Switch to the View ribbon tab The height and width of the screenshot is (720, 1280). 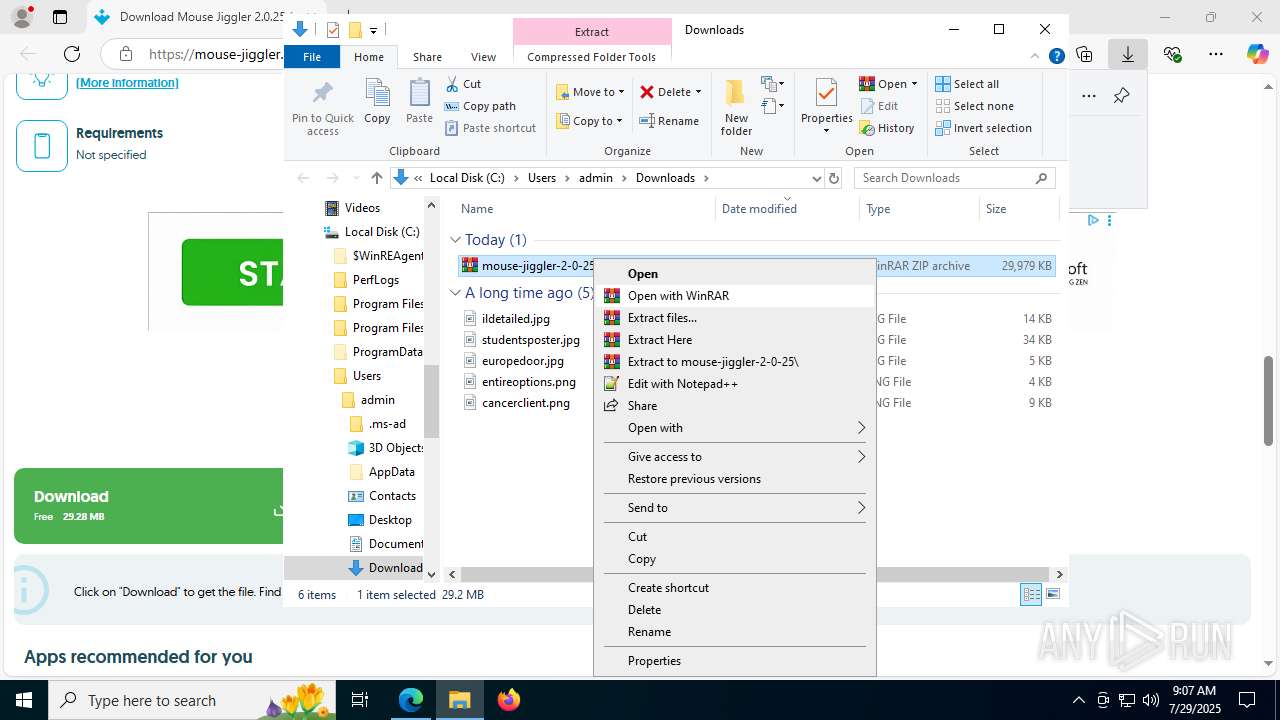(483, 57)
